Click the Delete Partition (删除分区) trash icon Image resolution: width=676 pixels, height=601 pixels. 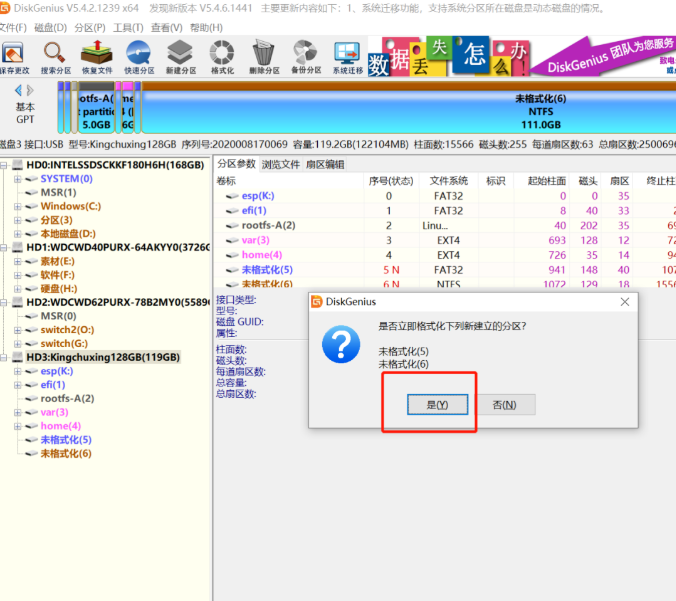(264, 57)
